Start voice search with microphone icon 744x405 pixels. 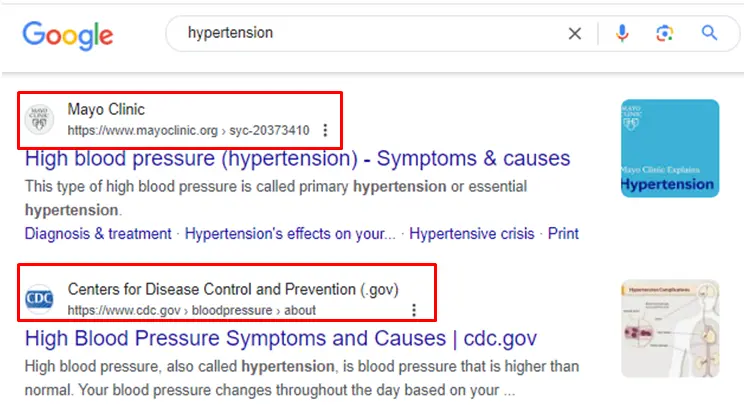tap(622, 33)
